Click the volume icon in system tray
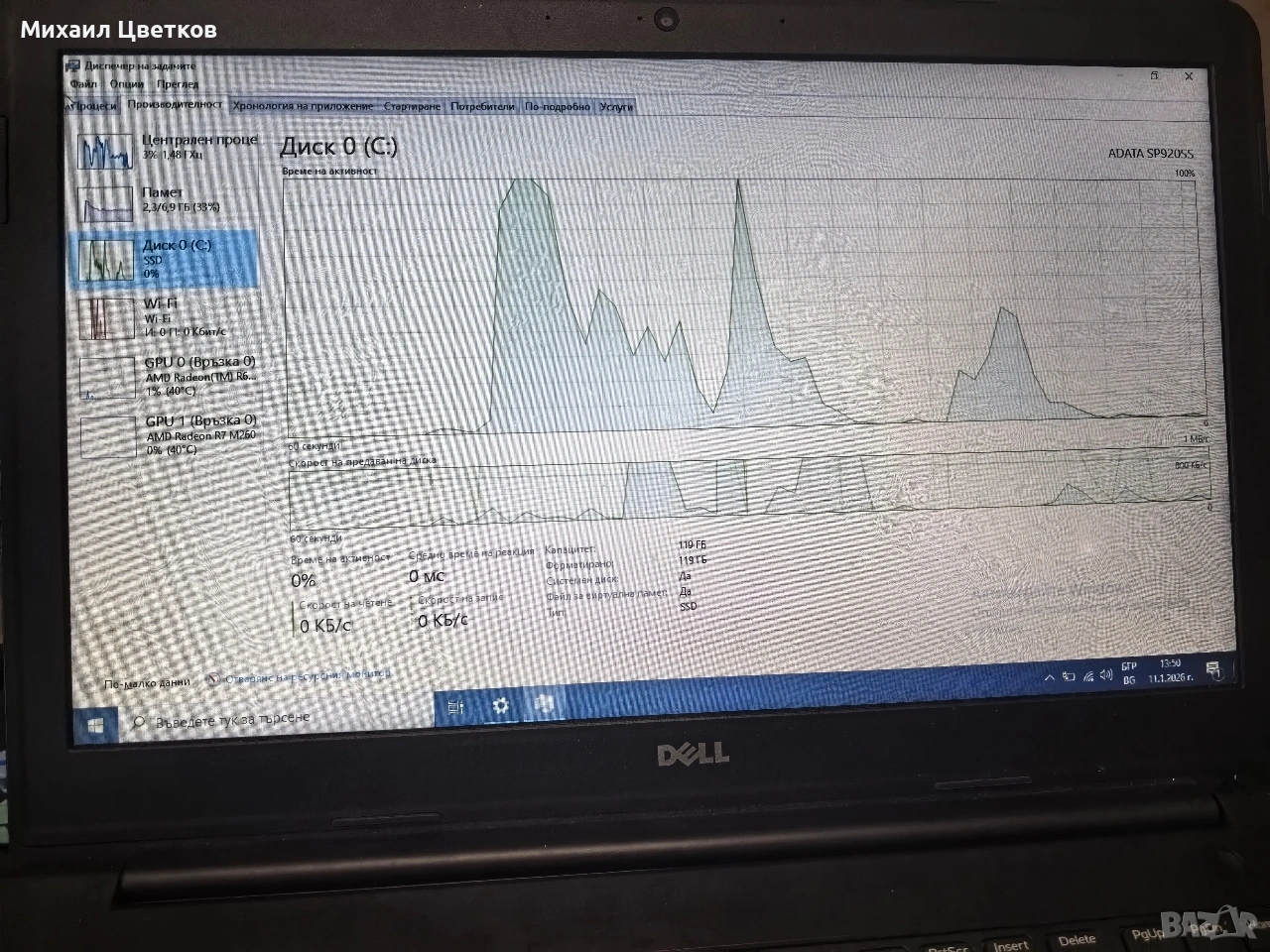The height and width of the screenshot is (952, 1270). pyautogui.click(x=1107, y=675)
